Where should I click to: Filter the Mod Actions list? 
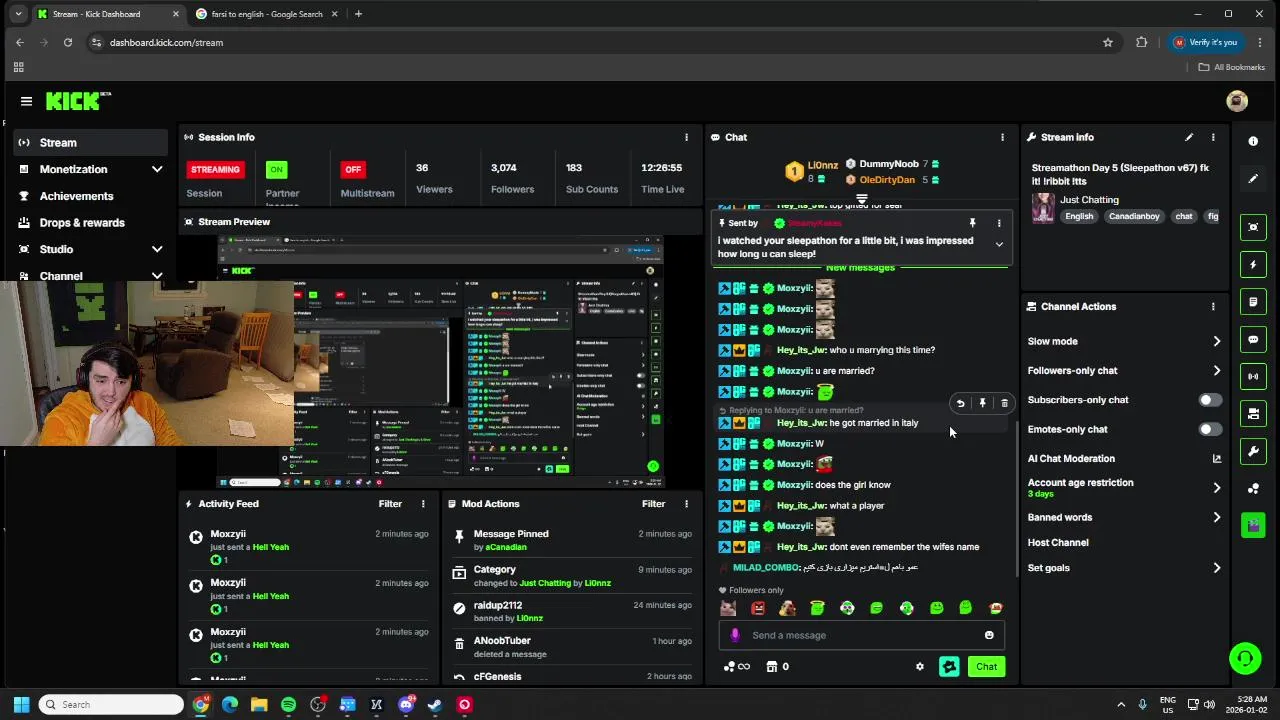653,504
